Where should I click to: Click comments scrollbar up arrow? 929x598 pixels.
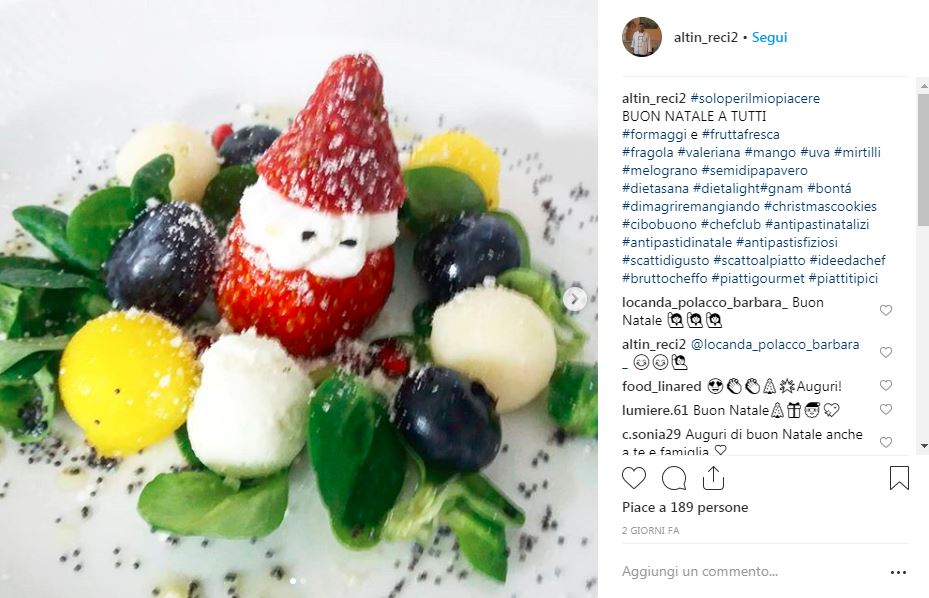(924, 86)
